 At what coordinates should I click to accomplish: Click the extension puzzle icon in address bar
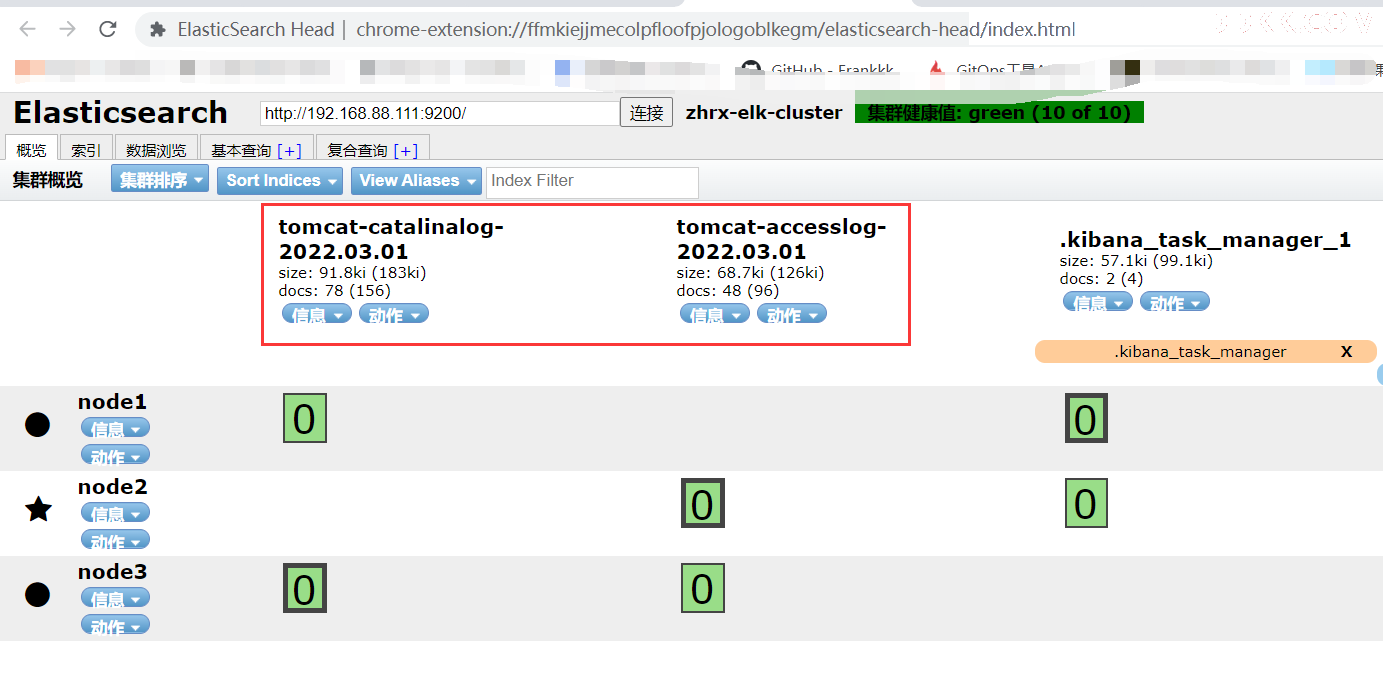[x=157, y=30]
